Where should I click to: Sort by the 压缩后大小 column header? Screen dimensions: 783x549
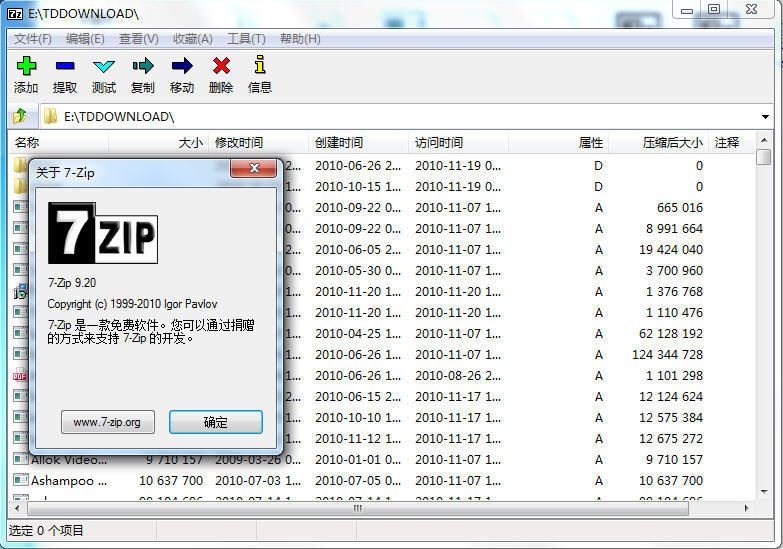click(x=672, y=143)
